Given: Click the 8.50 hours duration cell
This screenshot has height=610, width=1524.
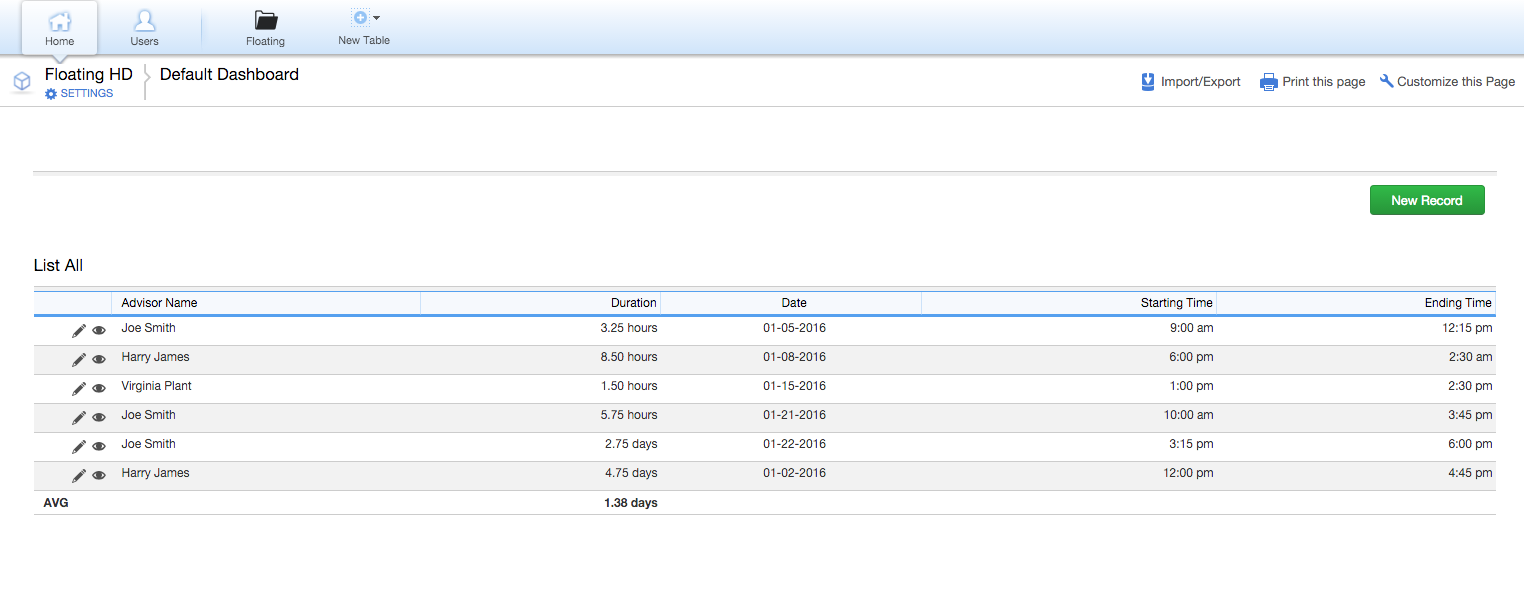Looking at the screenshot, I should [x=629, y=357].
